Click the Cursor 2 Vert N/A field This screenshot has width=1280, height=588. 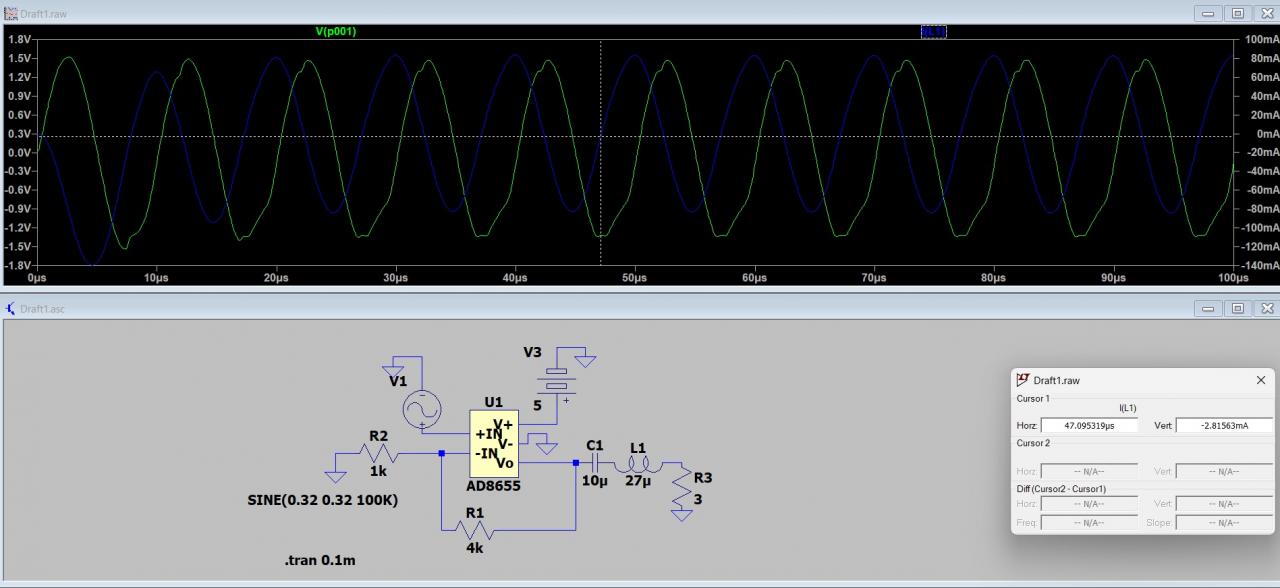[x=1224, y=471]
